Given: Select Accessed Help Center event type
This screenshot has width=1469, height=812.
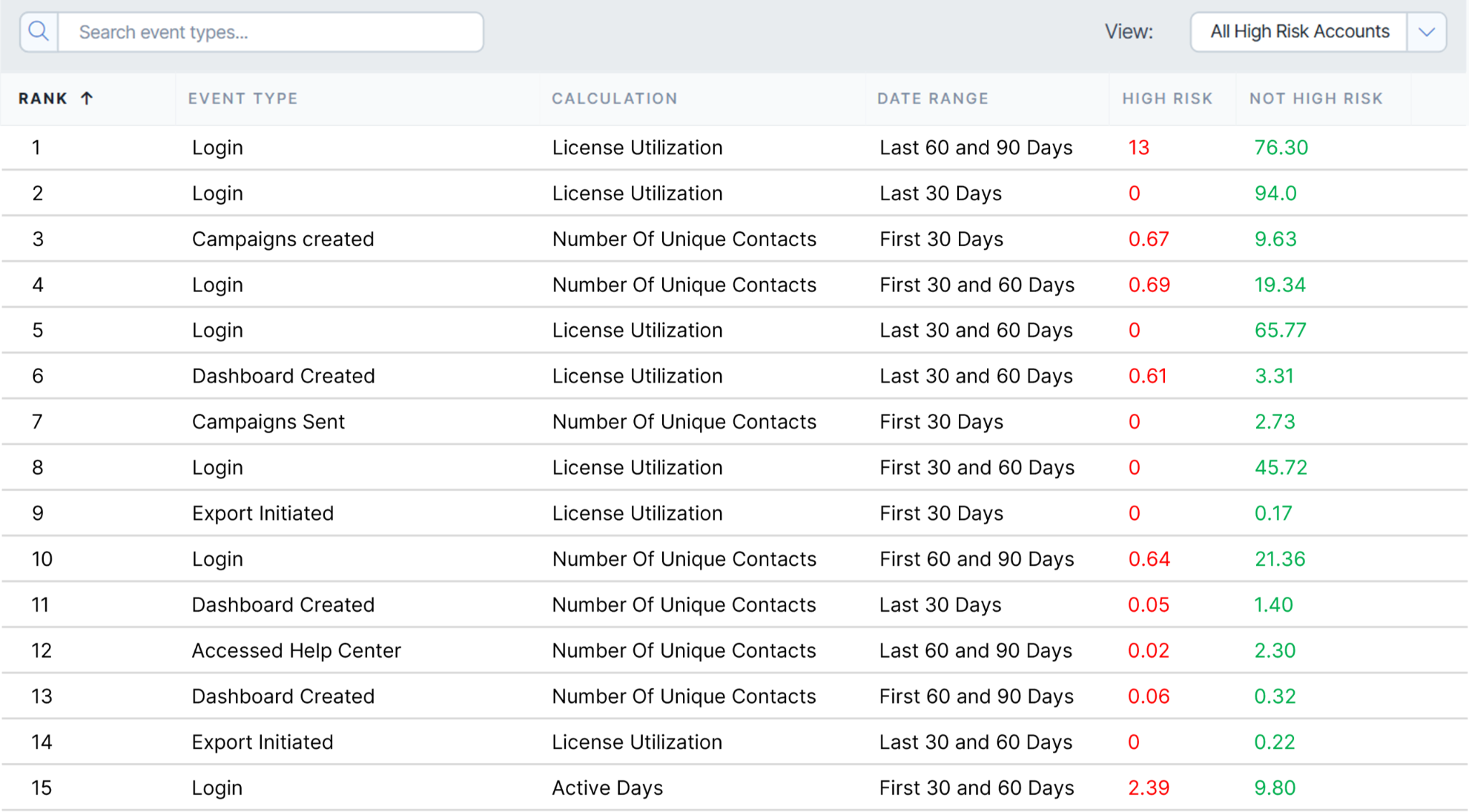Looking at the screenshot, I should click(296, 651).
